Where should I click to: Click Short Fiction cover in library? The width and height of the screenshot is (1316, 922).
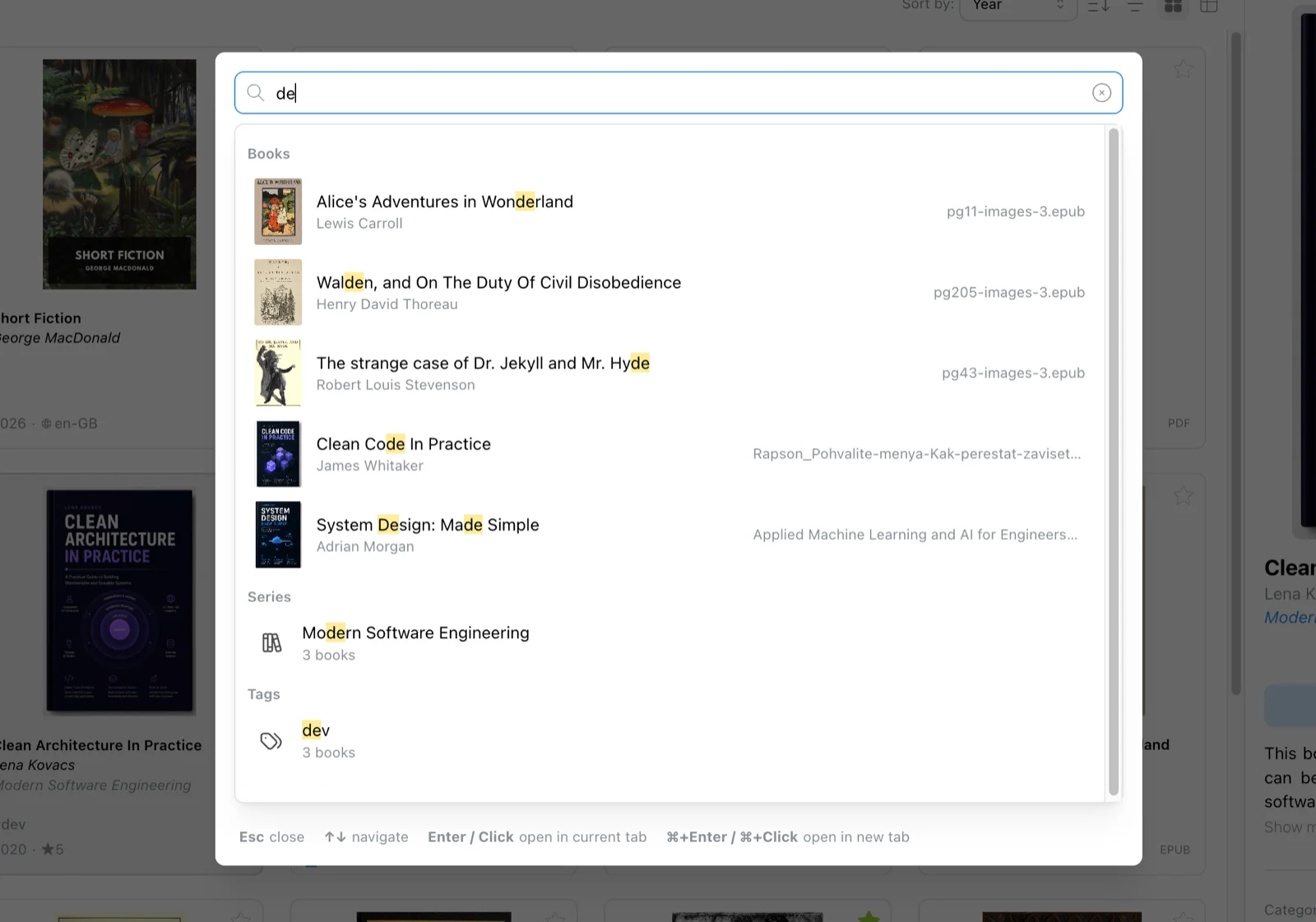(x=119, y=174)
